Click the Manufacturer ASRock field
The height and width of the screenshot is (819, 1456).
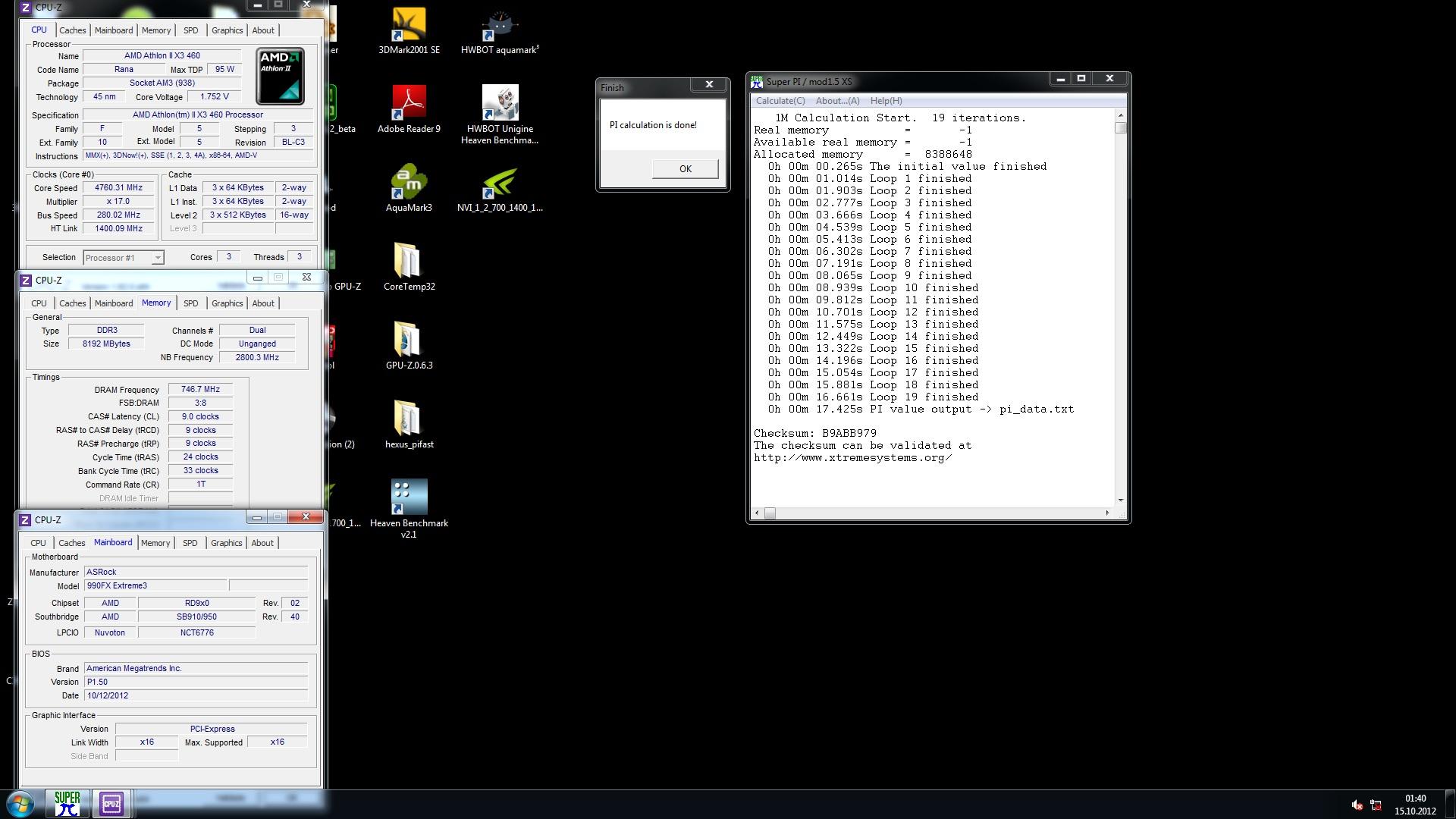pyautogui.click(x=196, y=572)
